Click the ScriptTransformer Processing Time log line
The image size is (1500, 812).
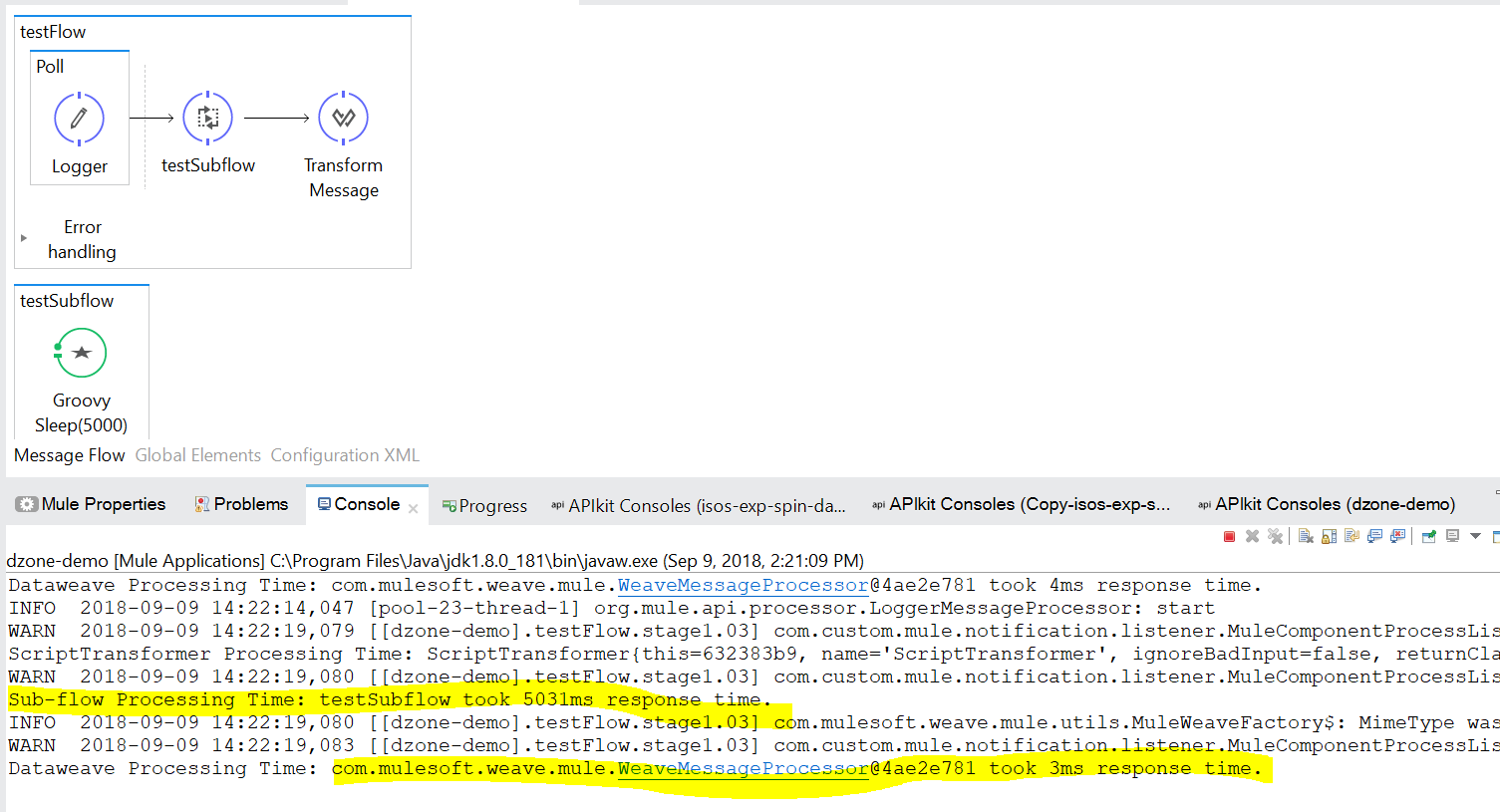(x=753, y=654)
